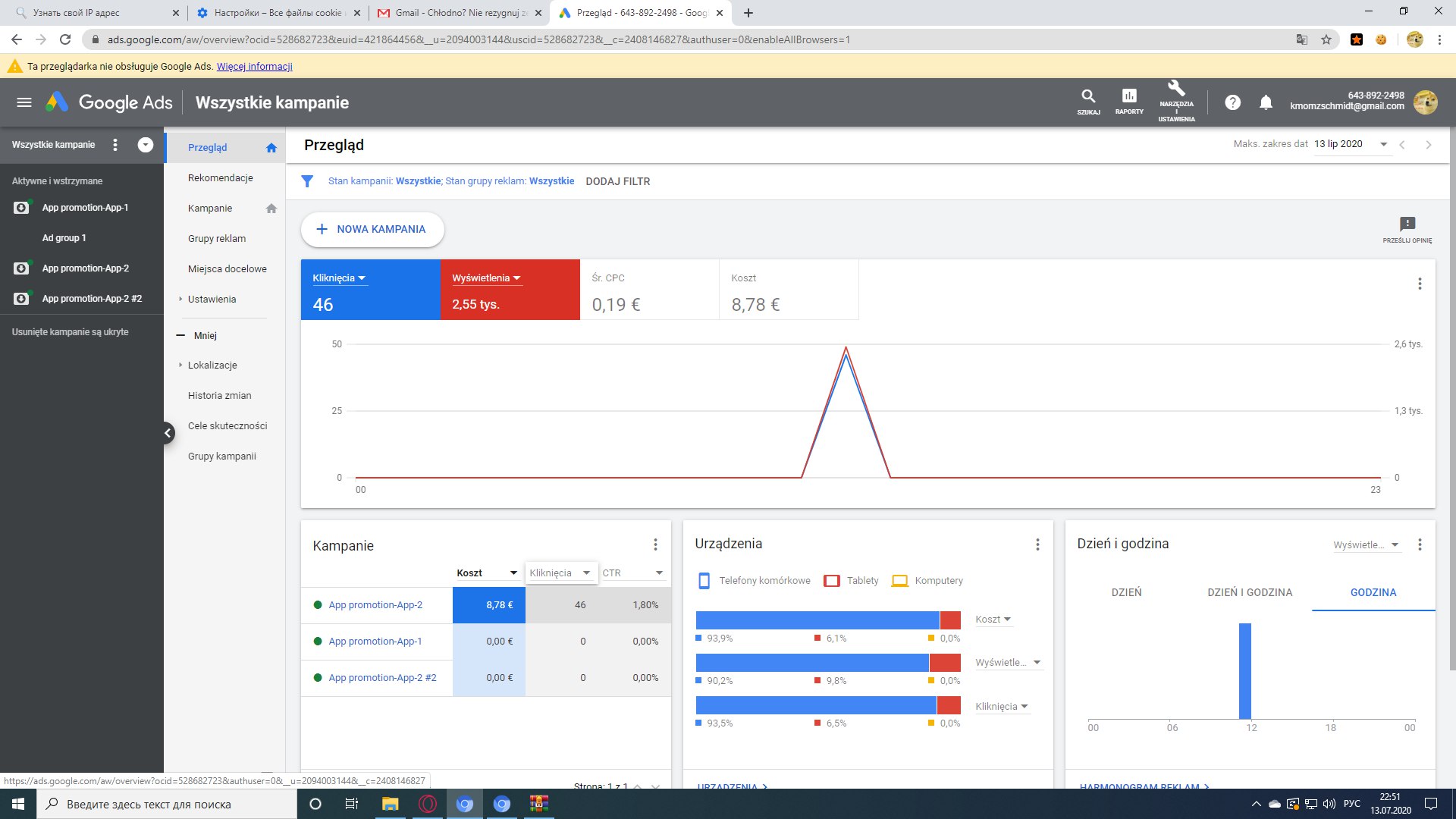1456x819 pixels.
Task: Open Narzędzia i Ustawienia wrench icon
Action: [1176, 101]
